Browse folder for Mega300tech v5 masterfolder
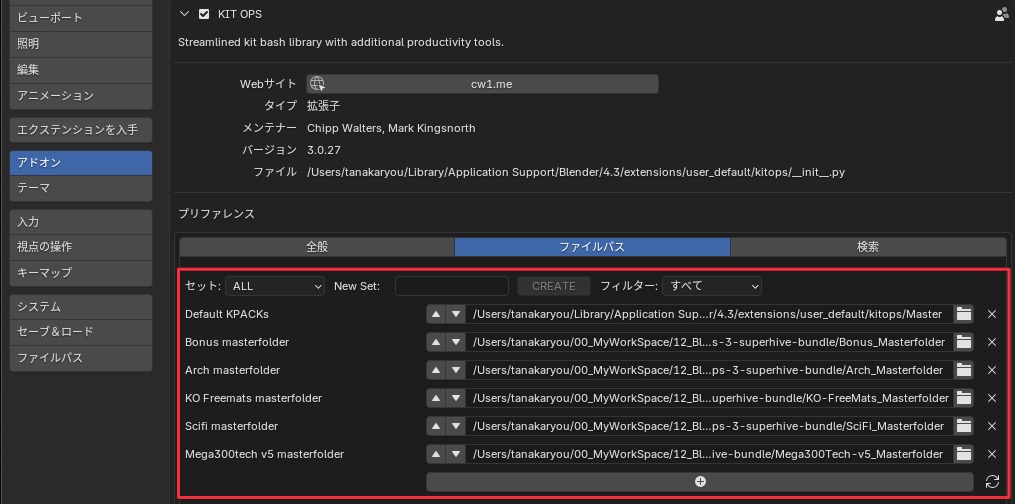Image resolution: width=1015 pixels, height=504 pixels. click(964, 454)
